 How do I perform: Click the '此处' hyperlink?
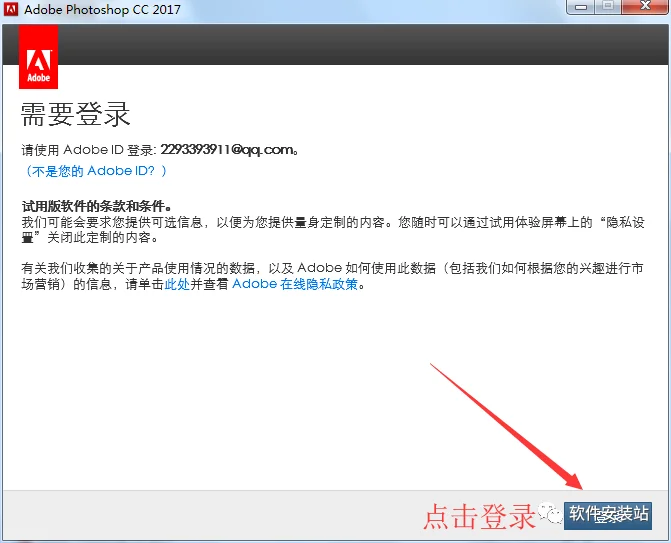point(177,284)
